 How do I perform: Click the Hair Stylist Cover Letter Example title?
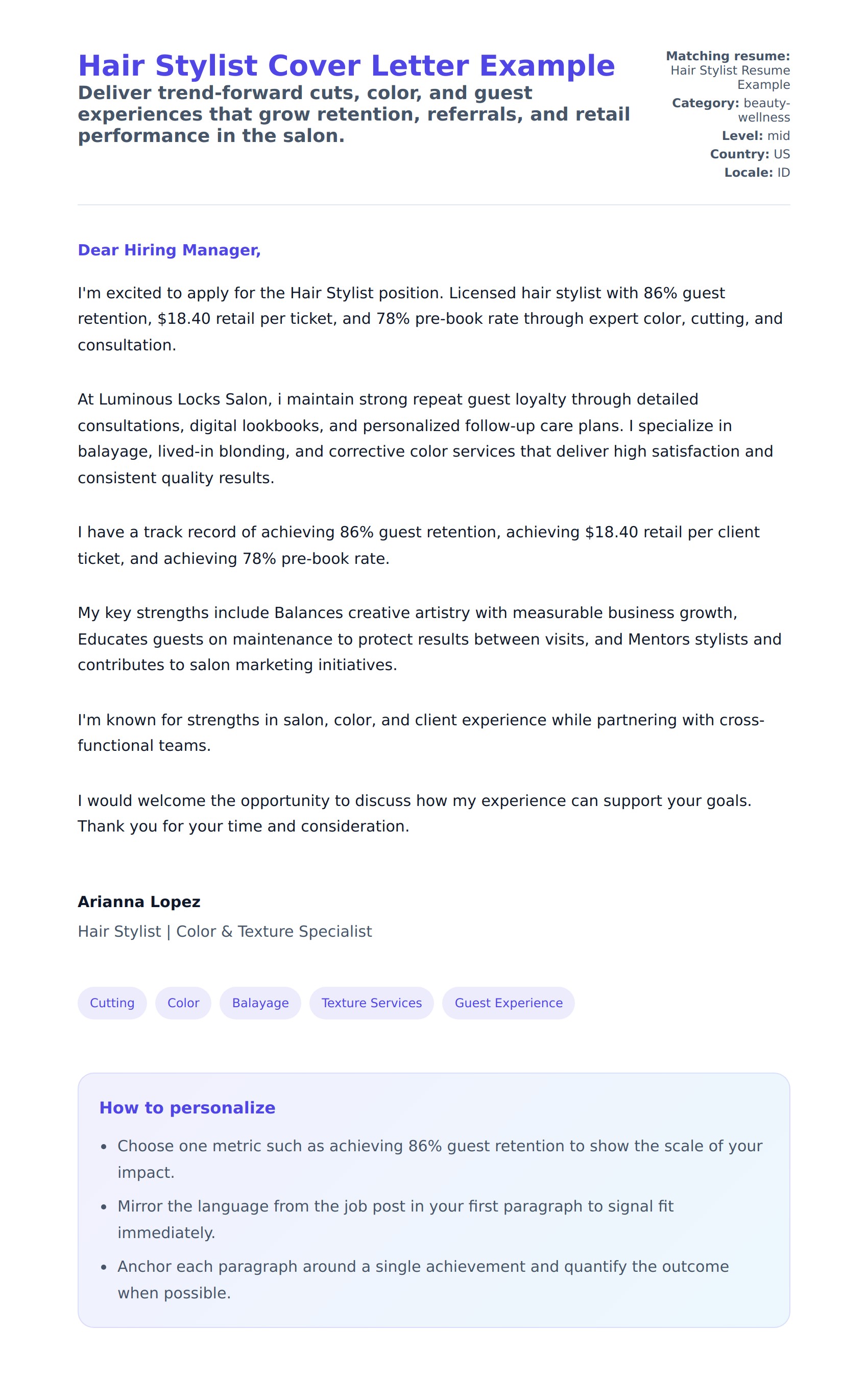[346, 66]
